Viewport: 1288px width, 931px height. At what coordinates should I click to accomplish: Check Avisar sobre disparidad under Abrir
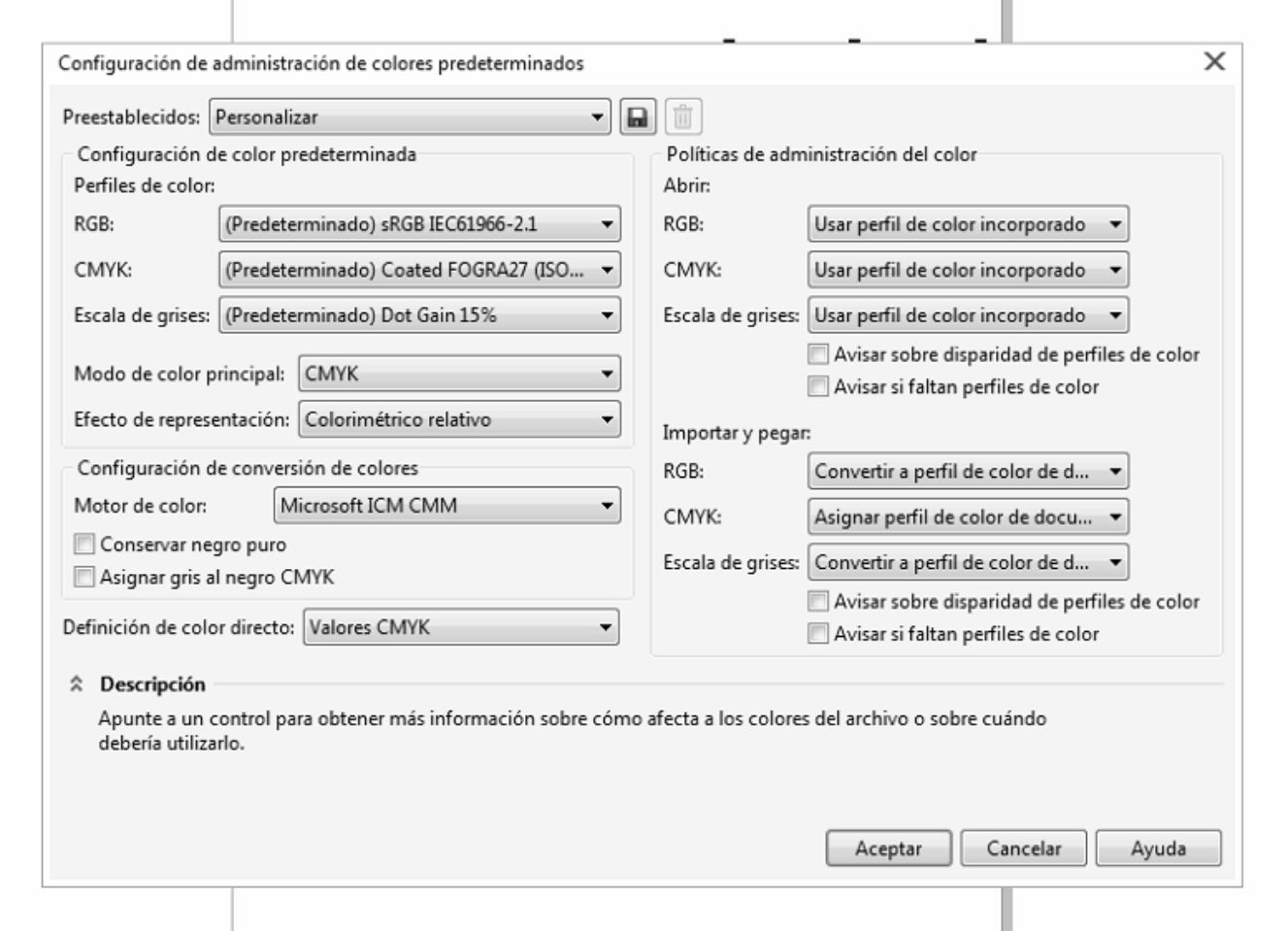coord(819,354)
